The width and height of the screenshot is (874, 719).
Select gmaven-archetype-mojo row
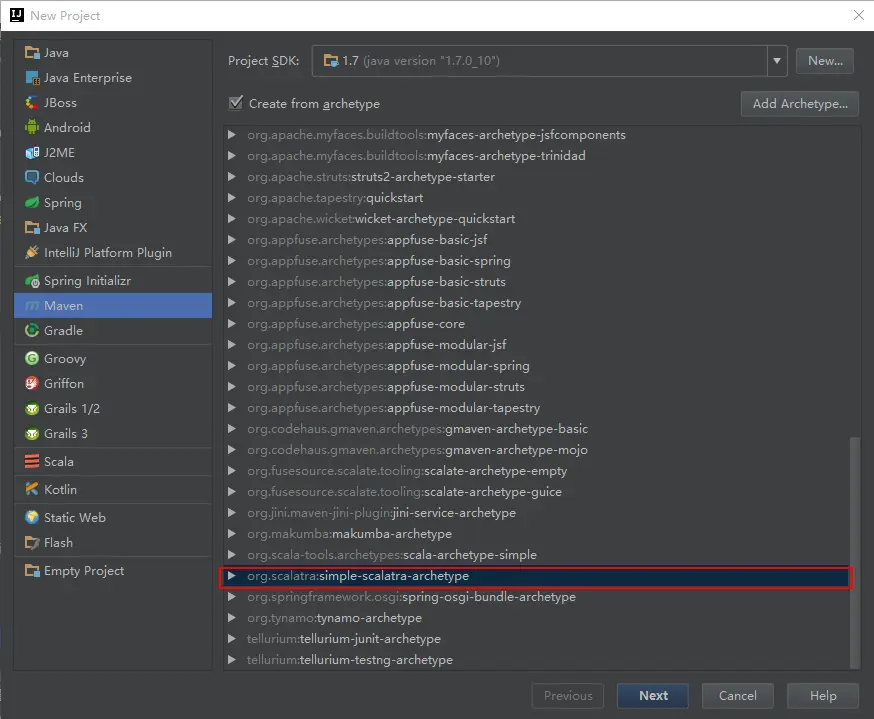point(537,450)
